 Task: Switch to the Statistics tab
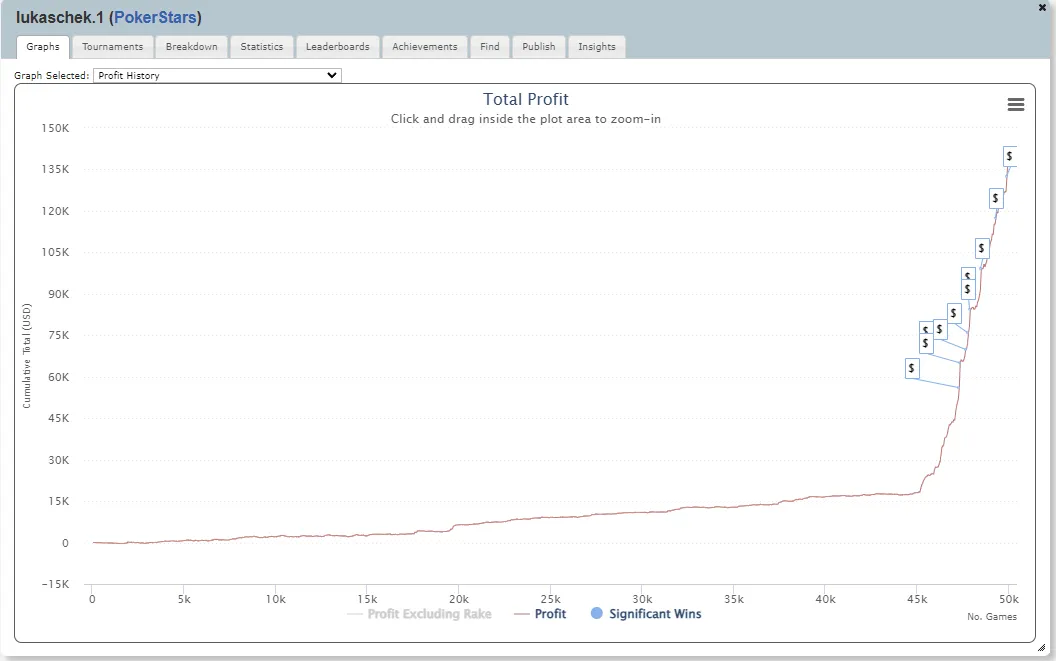point(261,47)
